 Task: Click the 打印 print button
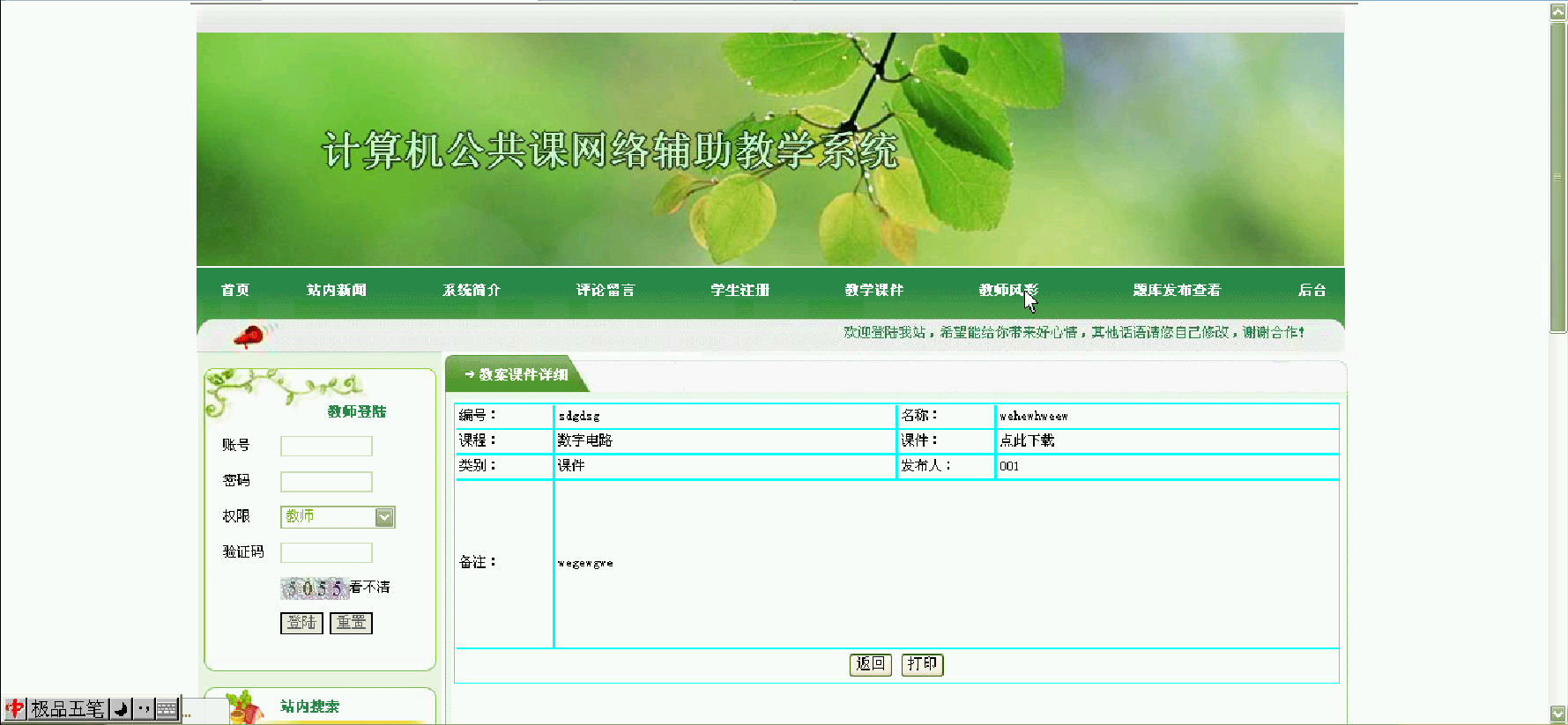[x=922, y=664]
